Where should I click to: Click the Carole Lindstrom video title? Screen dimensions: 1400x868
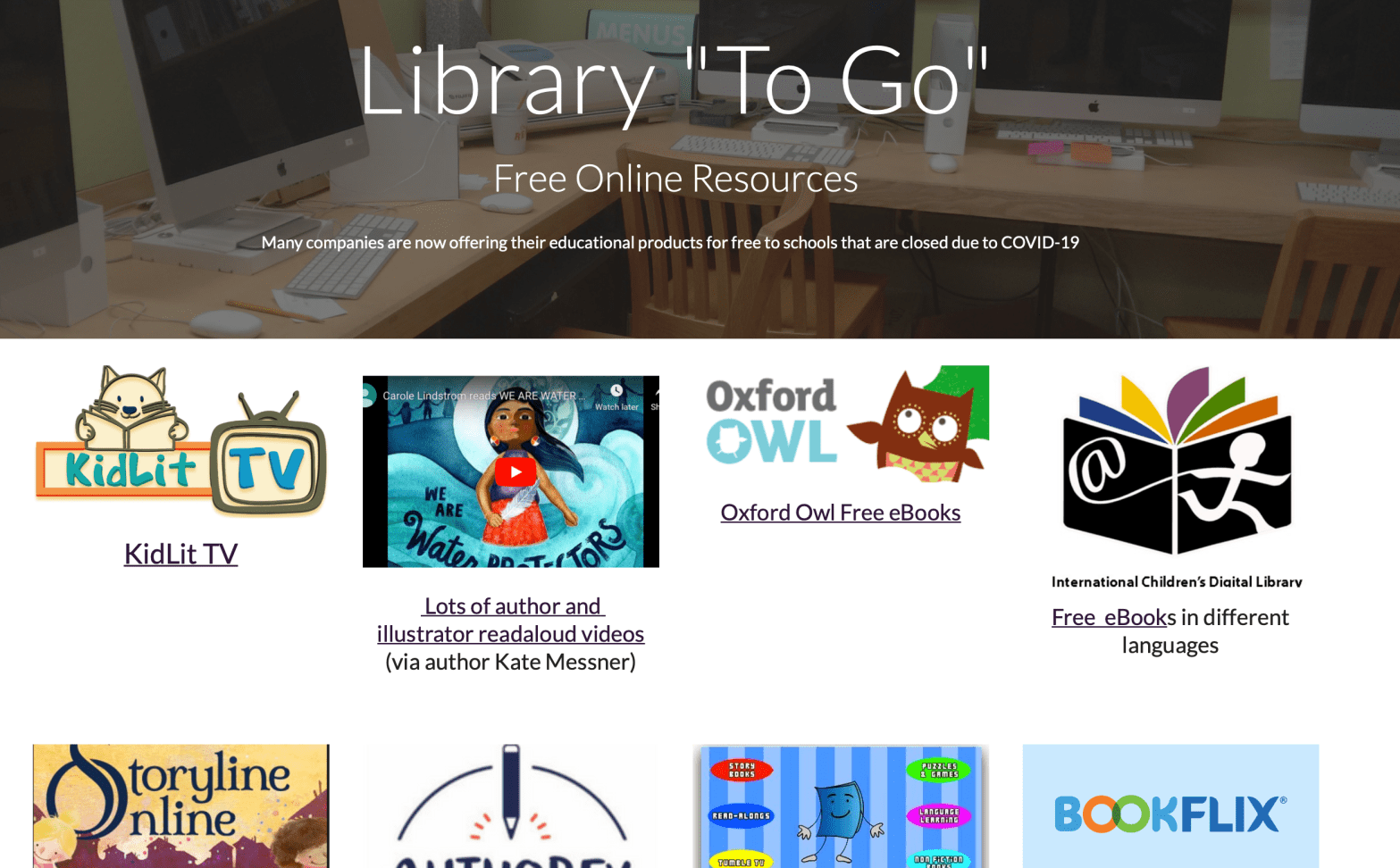tap(483, 396)
